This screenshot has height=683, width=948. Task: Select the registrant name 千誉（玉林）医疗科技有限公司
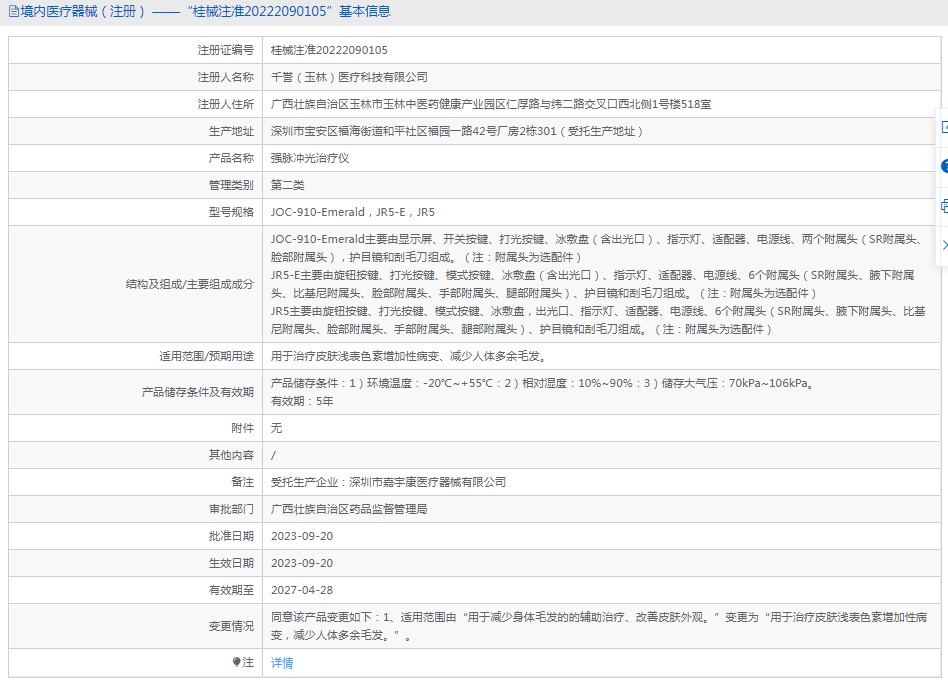[x=349, y=77]
